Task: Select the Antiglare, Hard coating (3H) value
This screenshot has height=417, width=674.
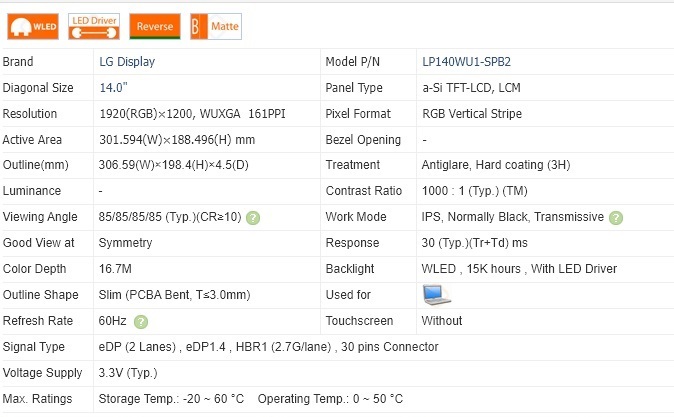Action: click(496, 165)
